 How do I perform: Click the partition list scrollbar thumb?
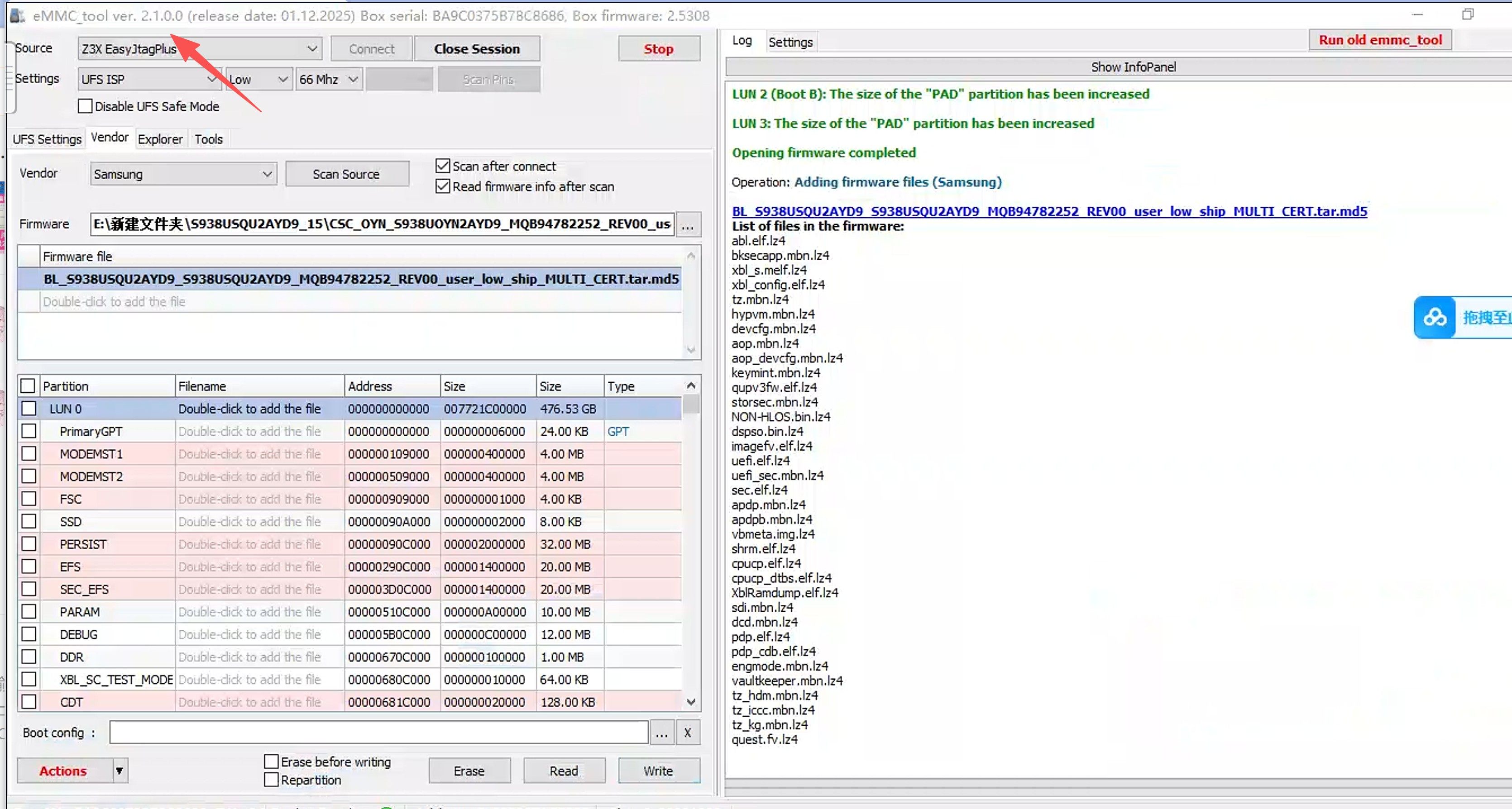pos(691,405)
